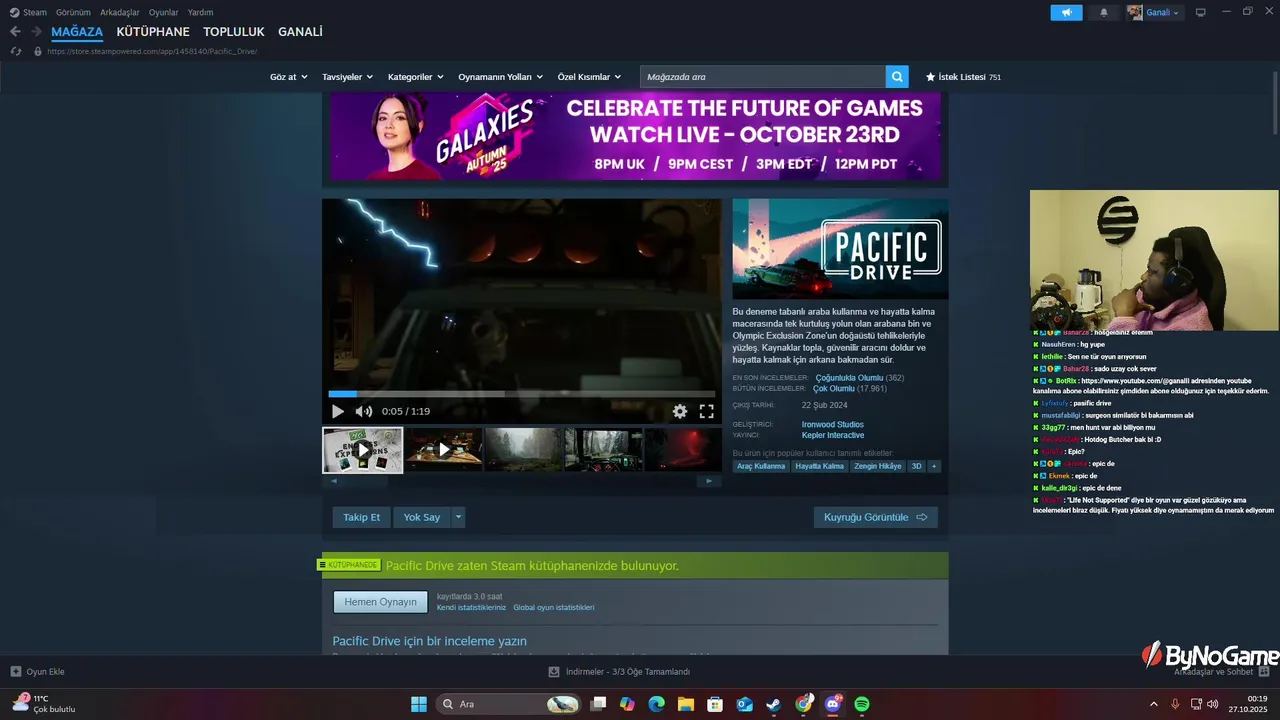This screenshot has height=720, width=1280.
Task: Click the Hemen Oynayın button
Action: tap(380, 602)
